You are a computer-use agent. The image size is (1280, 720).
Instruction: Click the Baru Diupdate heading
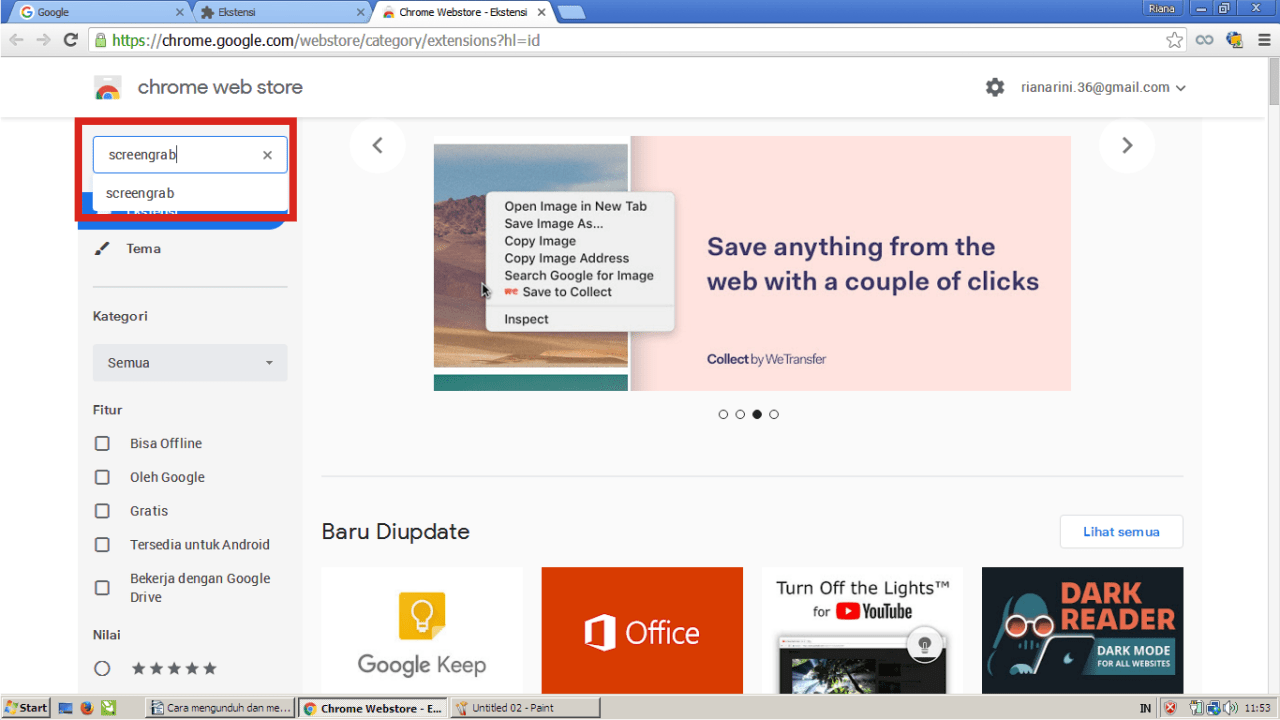click(x=395, y=532)
